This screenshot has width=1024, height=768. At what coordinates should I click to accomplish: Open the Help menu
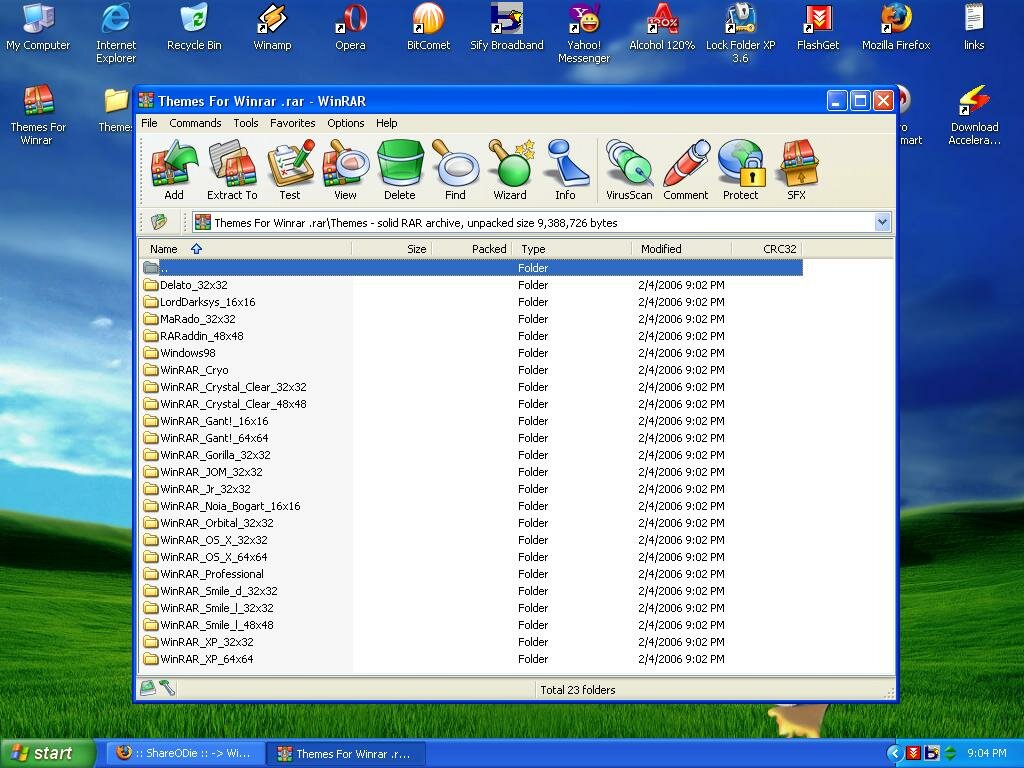387,123
